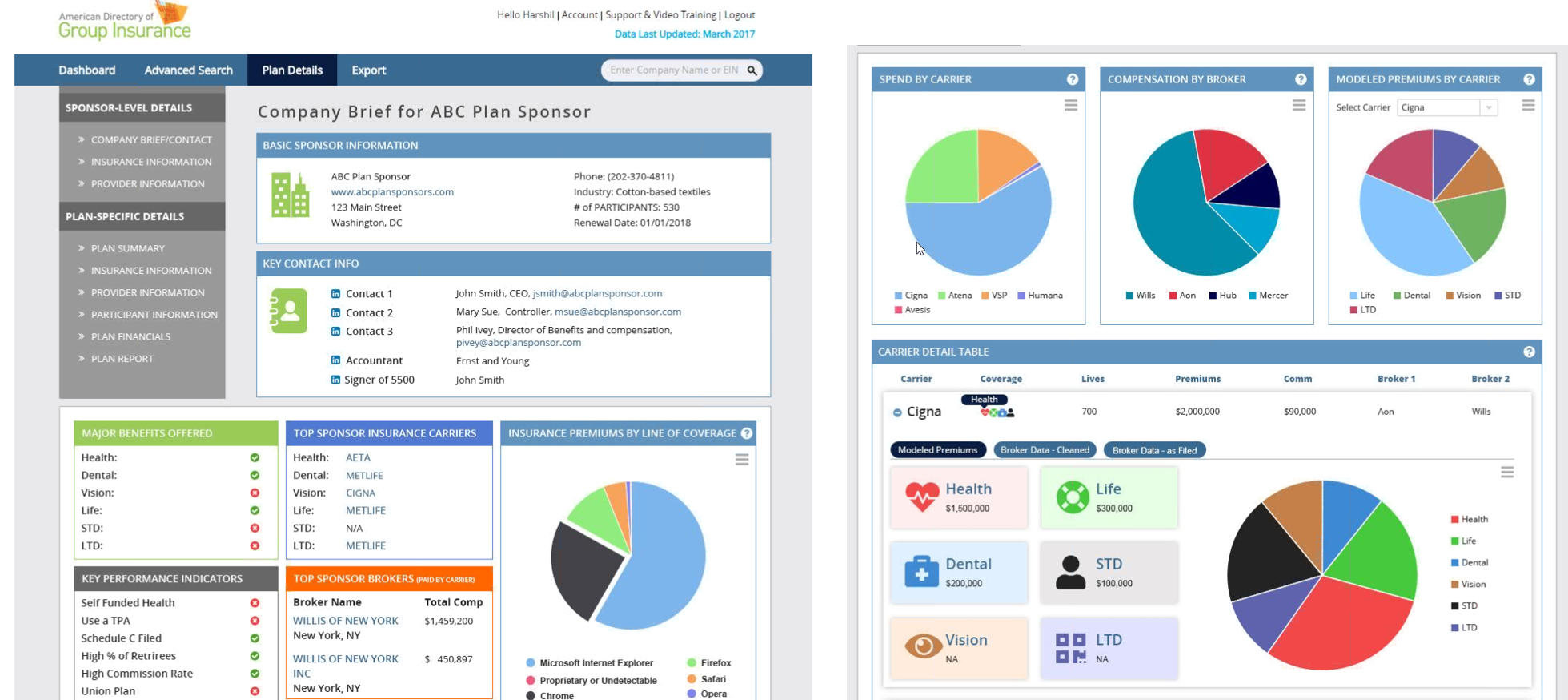Toggle LTD benefit offered cross mark
Viewport: 1568px width, 700px height.
pyautogui.click(x=255, y=545)
